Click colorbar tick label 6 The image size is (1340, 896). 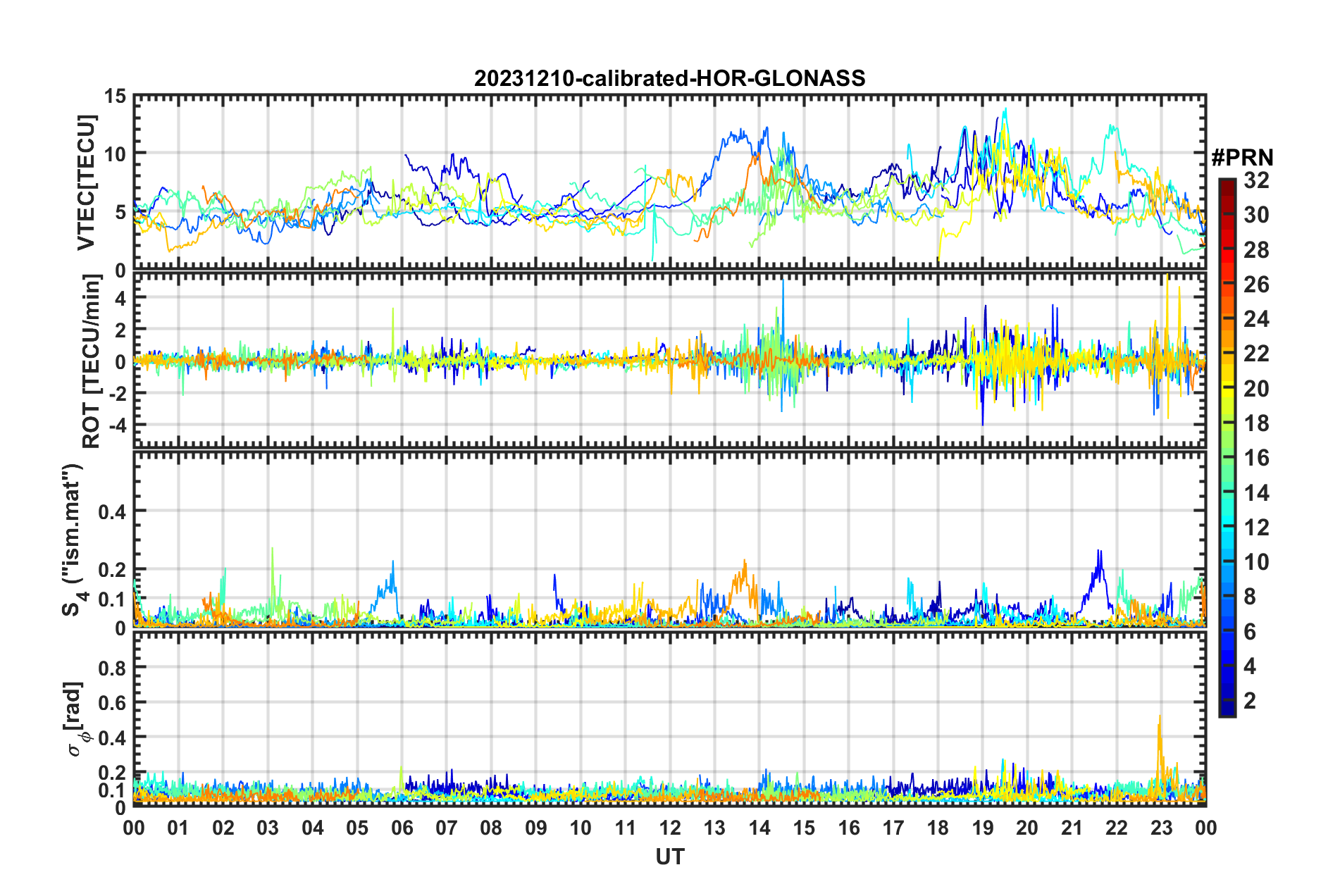tap(1250, 632)
